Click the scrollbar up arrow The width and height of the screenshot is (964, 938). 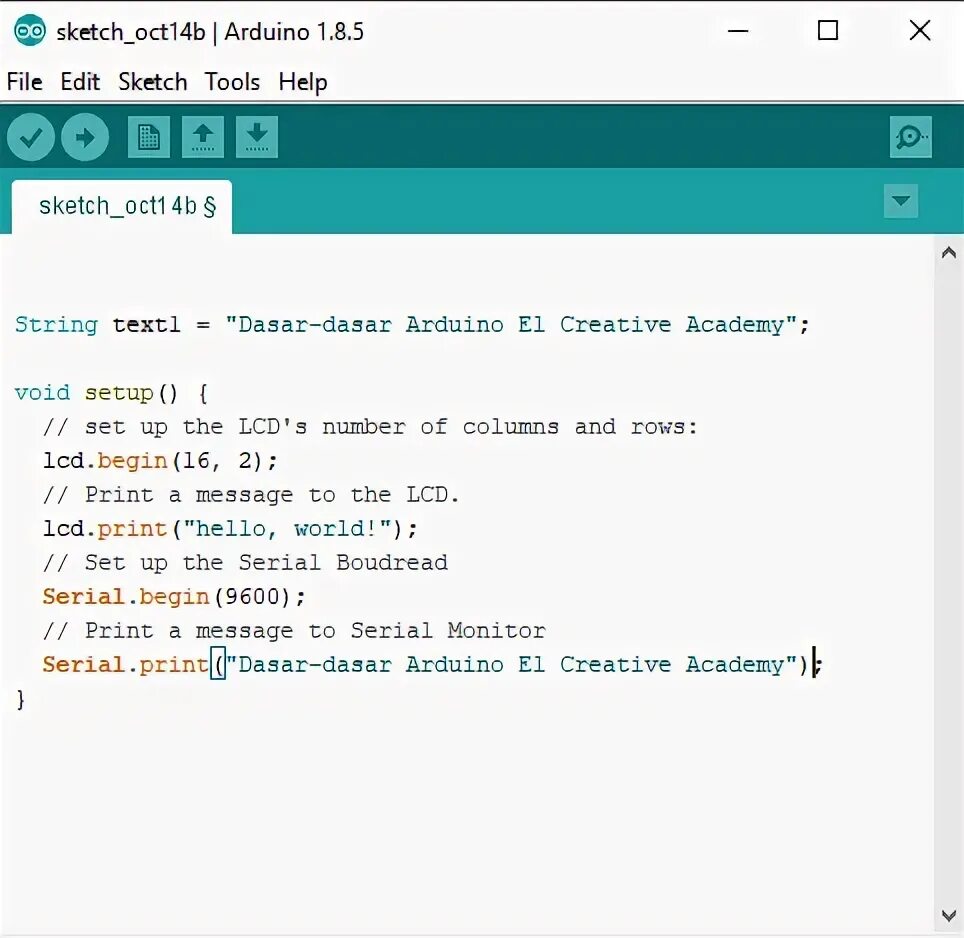tap(949, 253)
